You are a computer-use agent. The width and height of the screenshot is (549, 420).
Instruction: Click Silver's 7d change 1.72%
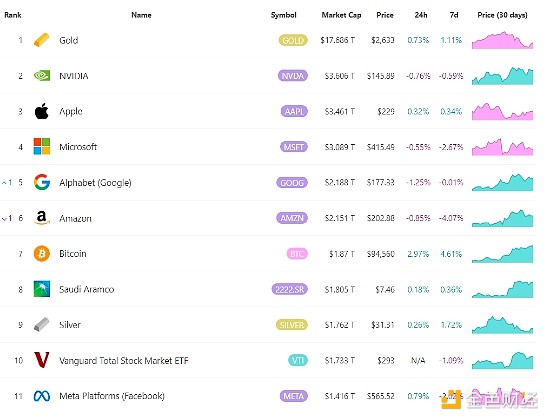(451, 325)
